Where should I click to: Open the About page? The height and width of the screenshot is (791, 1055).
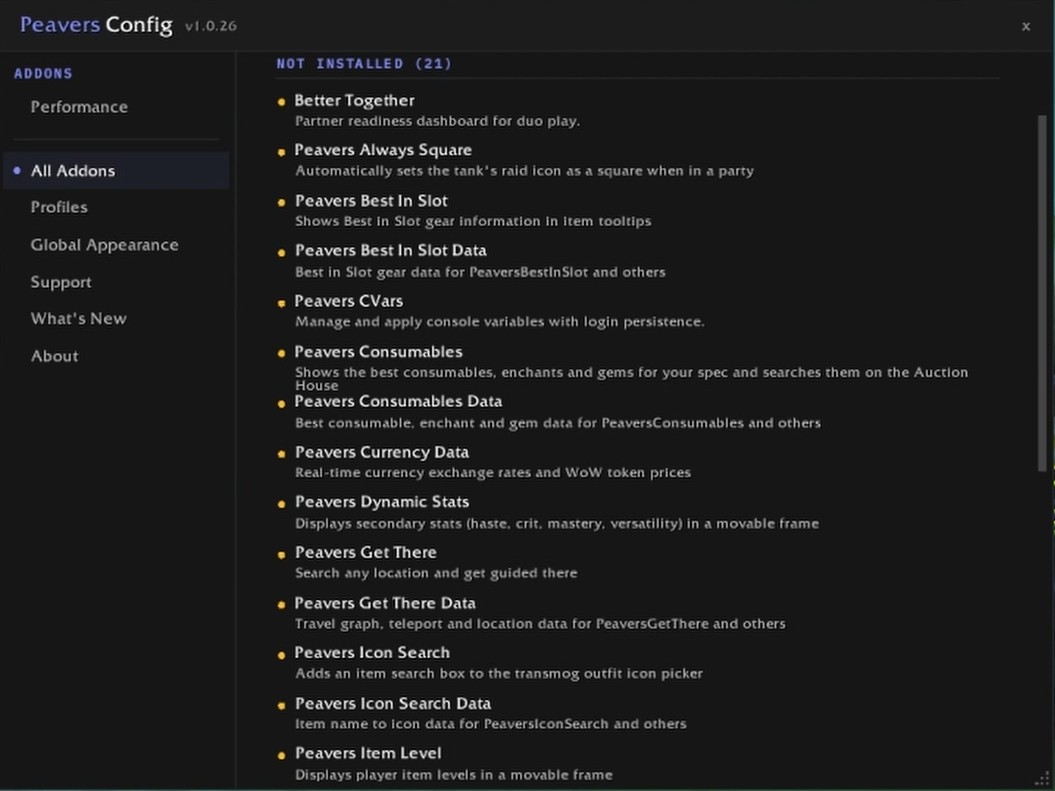pos(54,356)
